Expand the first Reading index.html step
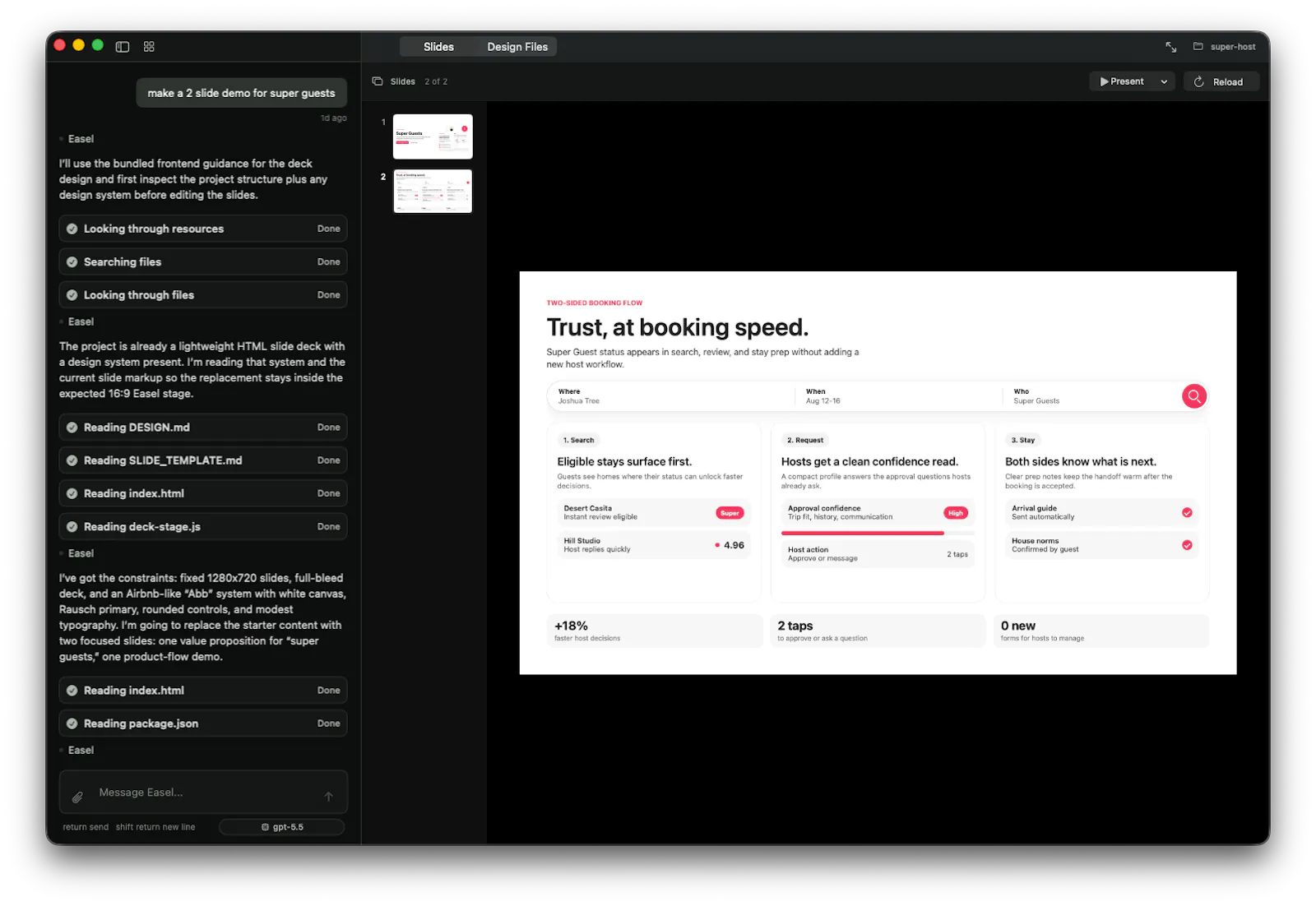1316x906 pixels. point(203,493)
